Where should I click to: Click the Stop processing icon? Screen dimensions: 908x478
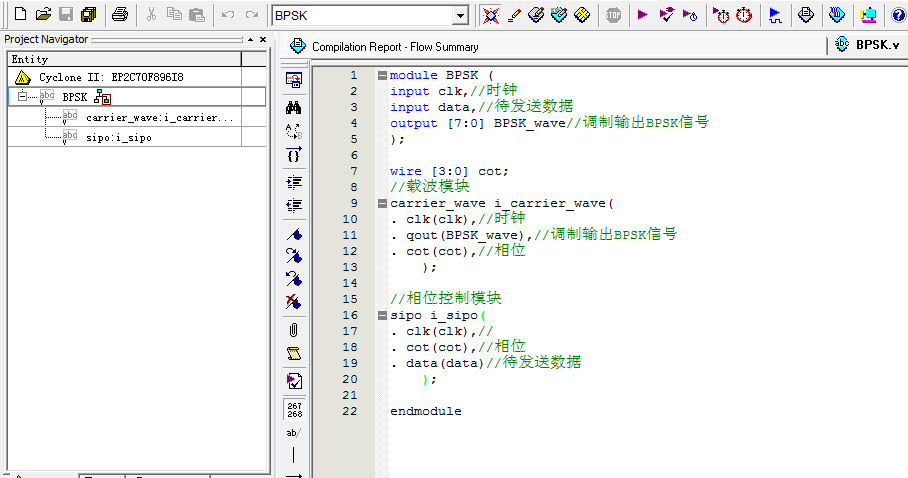pyautogui.click(x=613, y=15)
